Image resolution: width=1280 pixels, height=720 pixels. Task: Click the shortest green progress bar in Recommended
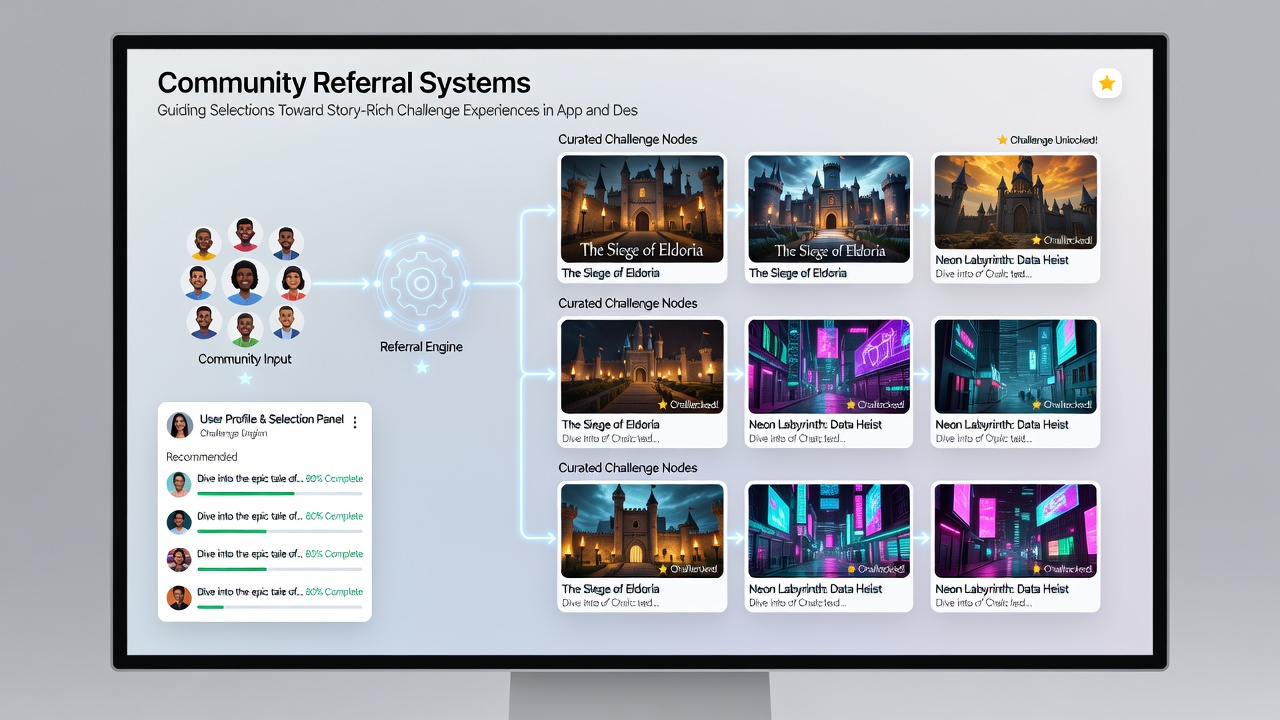pos(210,607)
